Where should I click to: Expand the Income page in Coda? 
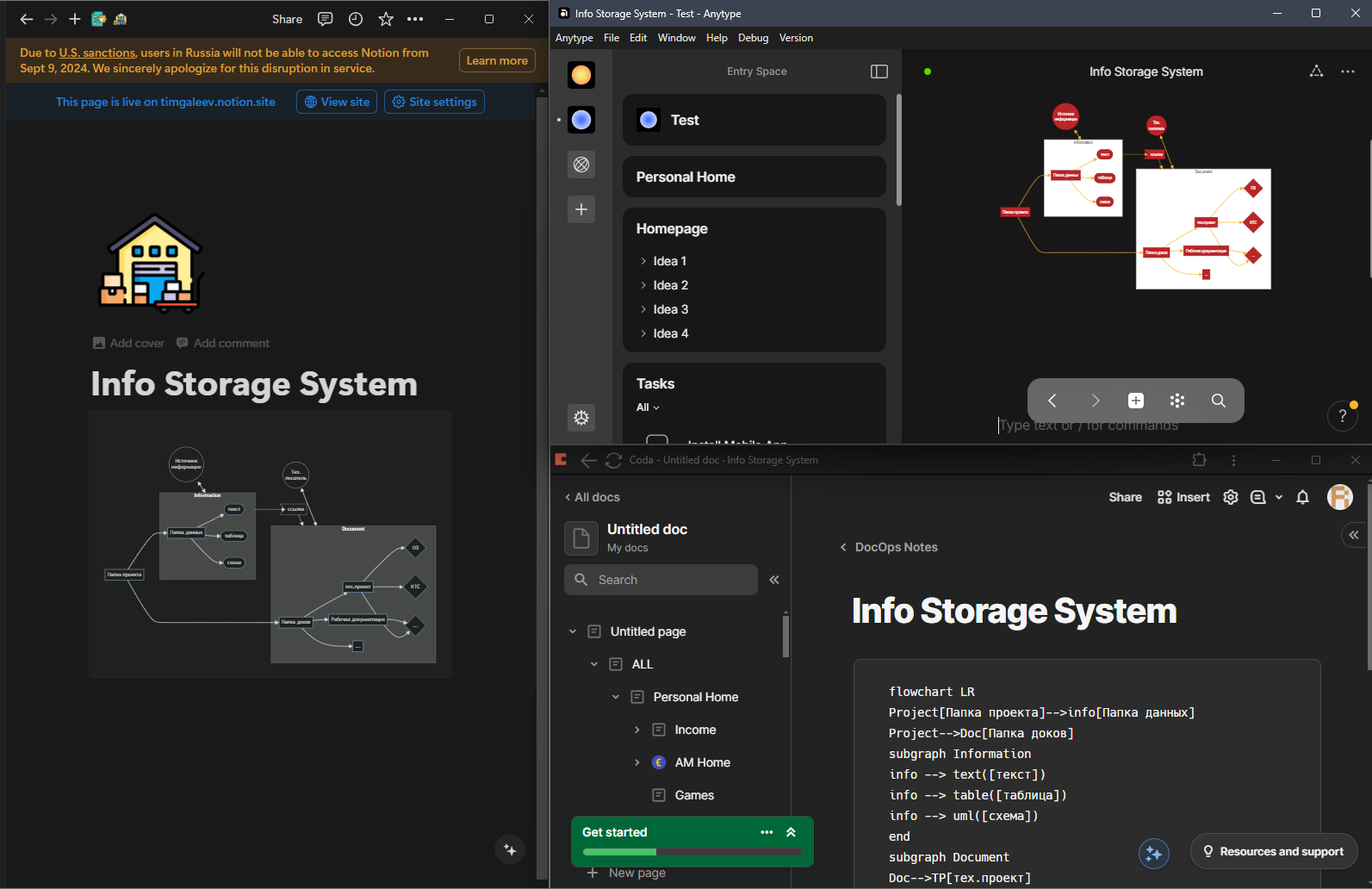pyautogui.click(x=637, y=730)
